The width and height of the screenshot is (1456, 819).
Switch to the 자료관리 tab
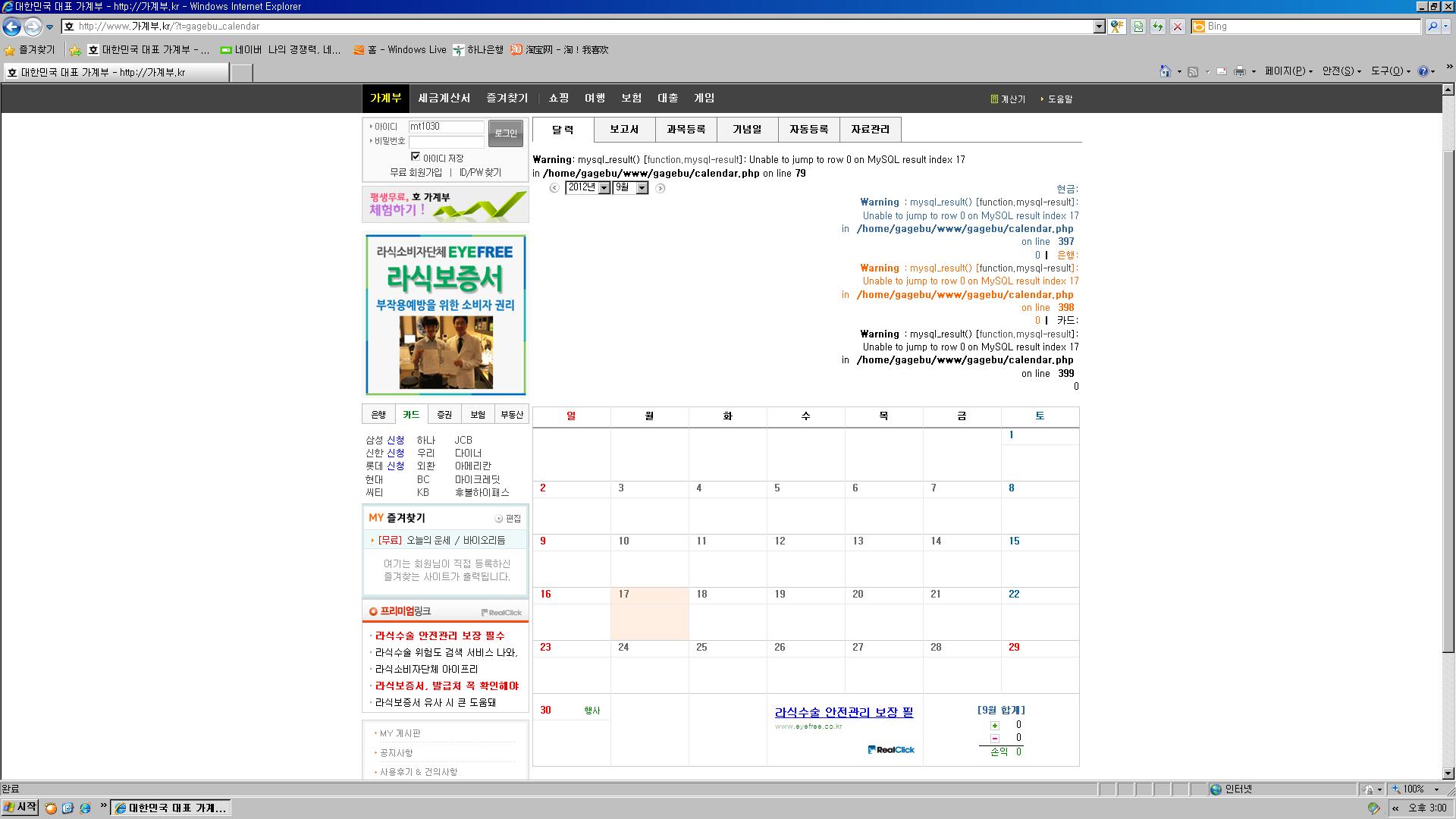(x=870, y=130)
